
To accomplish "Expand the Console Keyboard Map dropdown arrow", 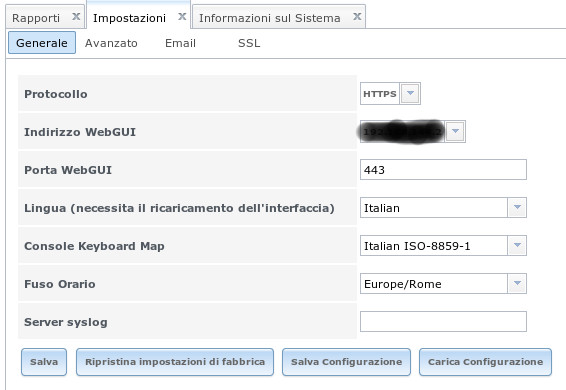I will click(x=517, y=246).
